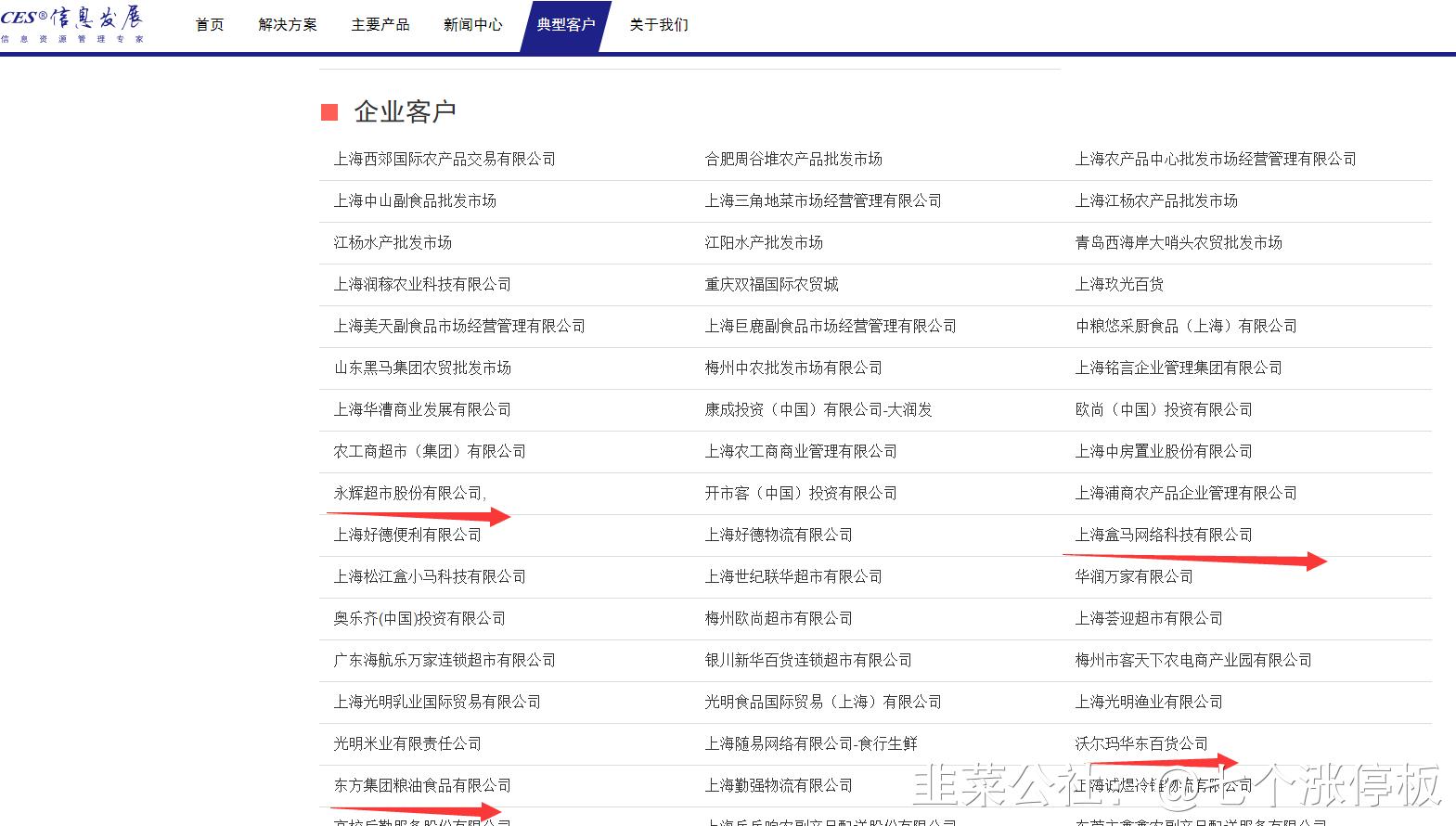This screenshot has width=1456, height=826.
Task: Click 上海光明乳业国际贸易有限公司
Action: click(437, 703)
